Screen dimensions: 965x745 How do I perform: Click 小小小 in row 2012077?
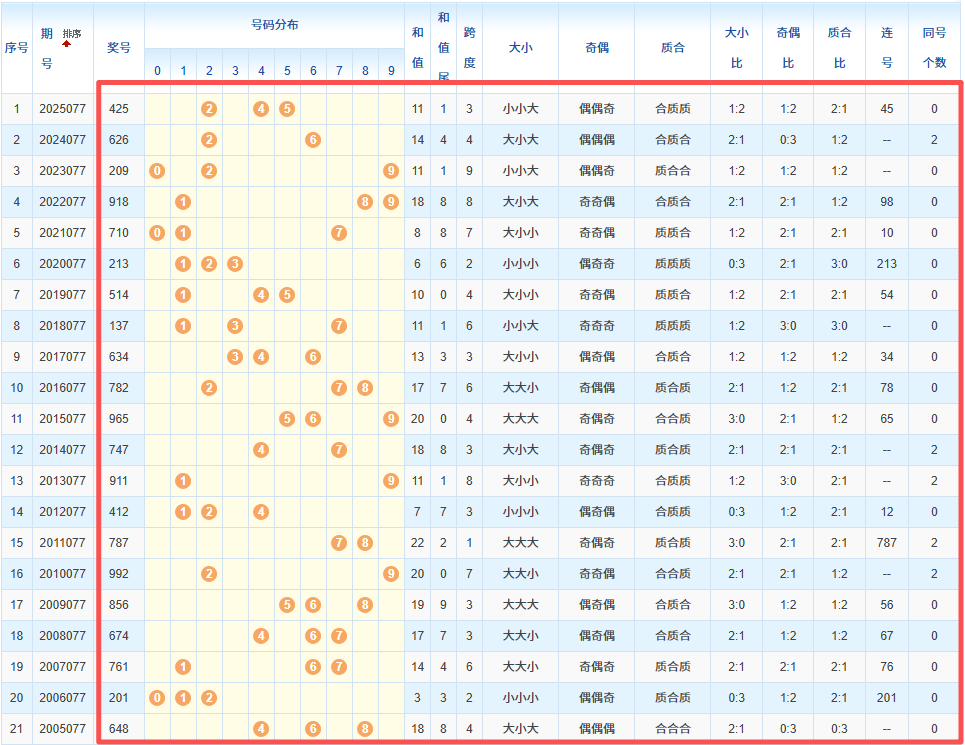[521, 512]
